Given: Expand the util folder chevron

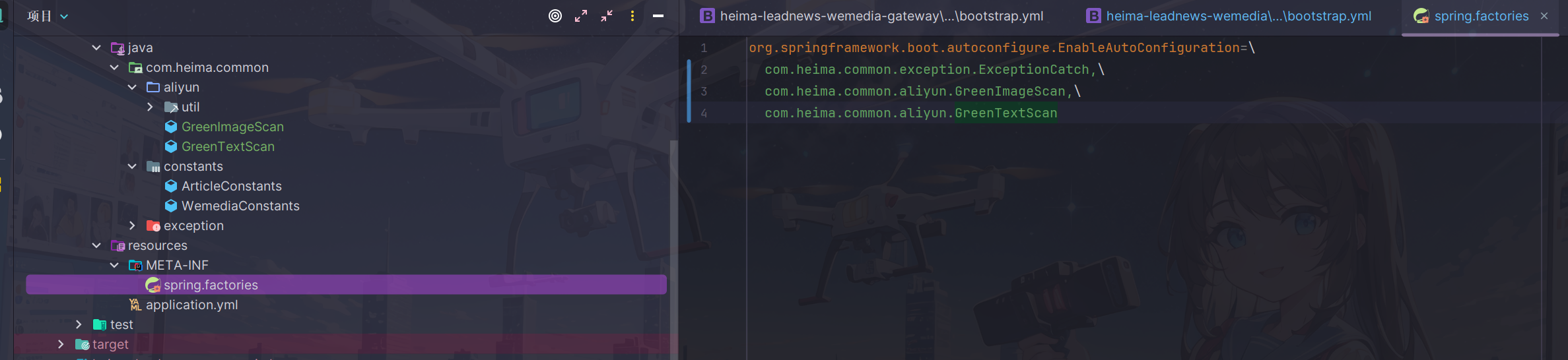Looking at the screenshot, I should pos(150,107).
